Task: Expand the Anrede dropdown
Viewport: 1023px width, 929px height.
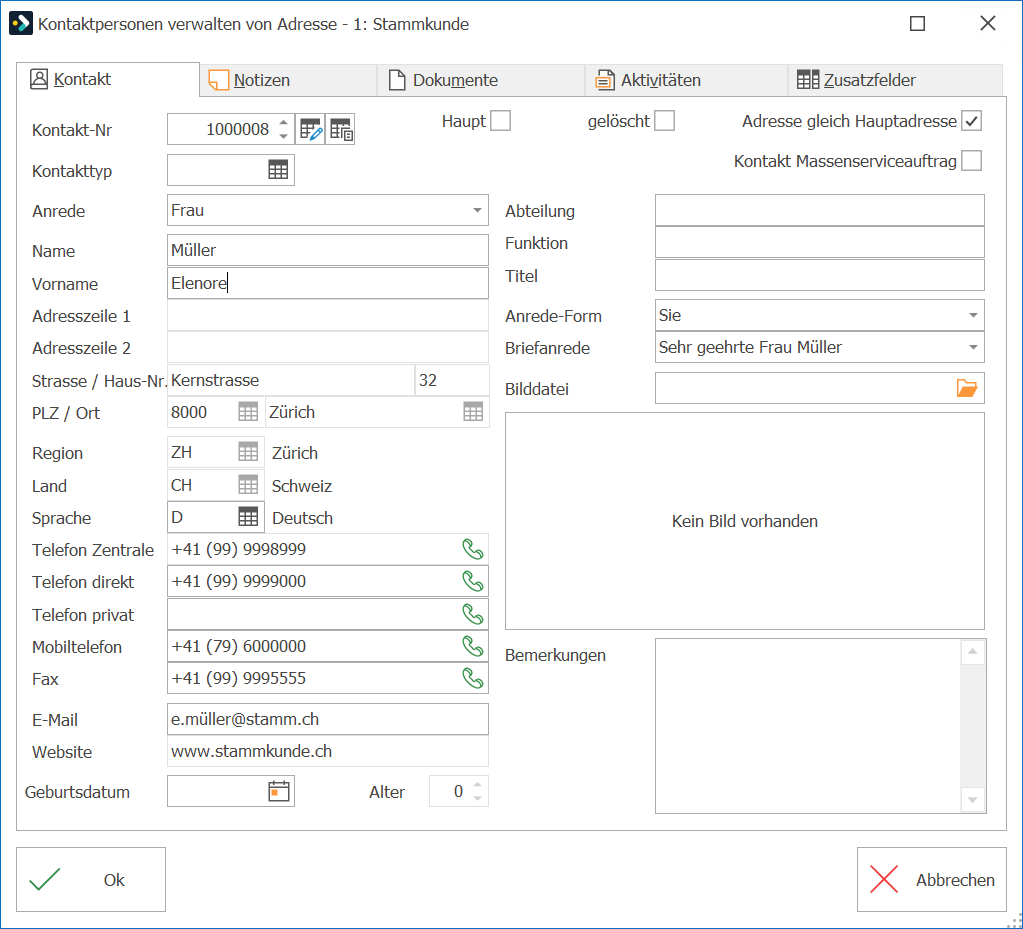Action: click(x=477, y=210)
